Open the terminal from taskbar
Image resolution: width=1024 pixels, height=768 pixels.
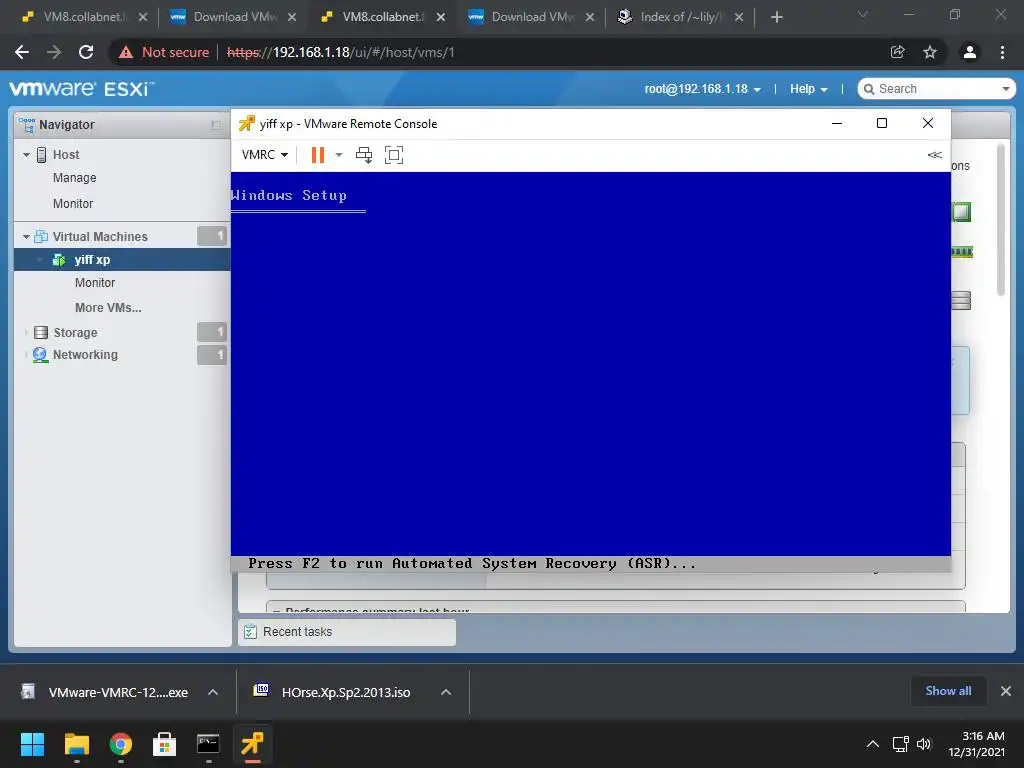(208, 744)
